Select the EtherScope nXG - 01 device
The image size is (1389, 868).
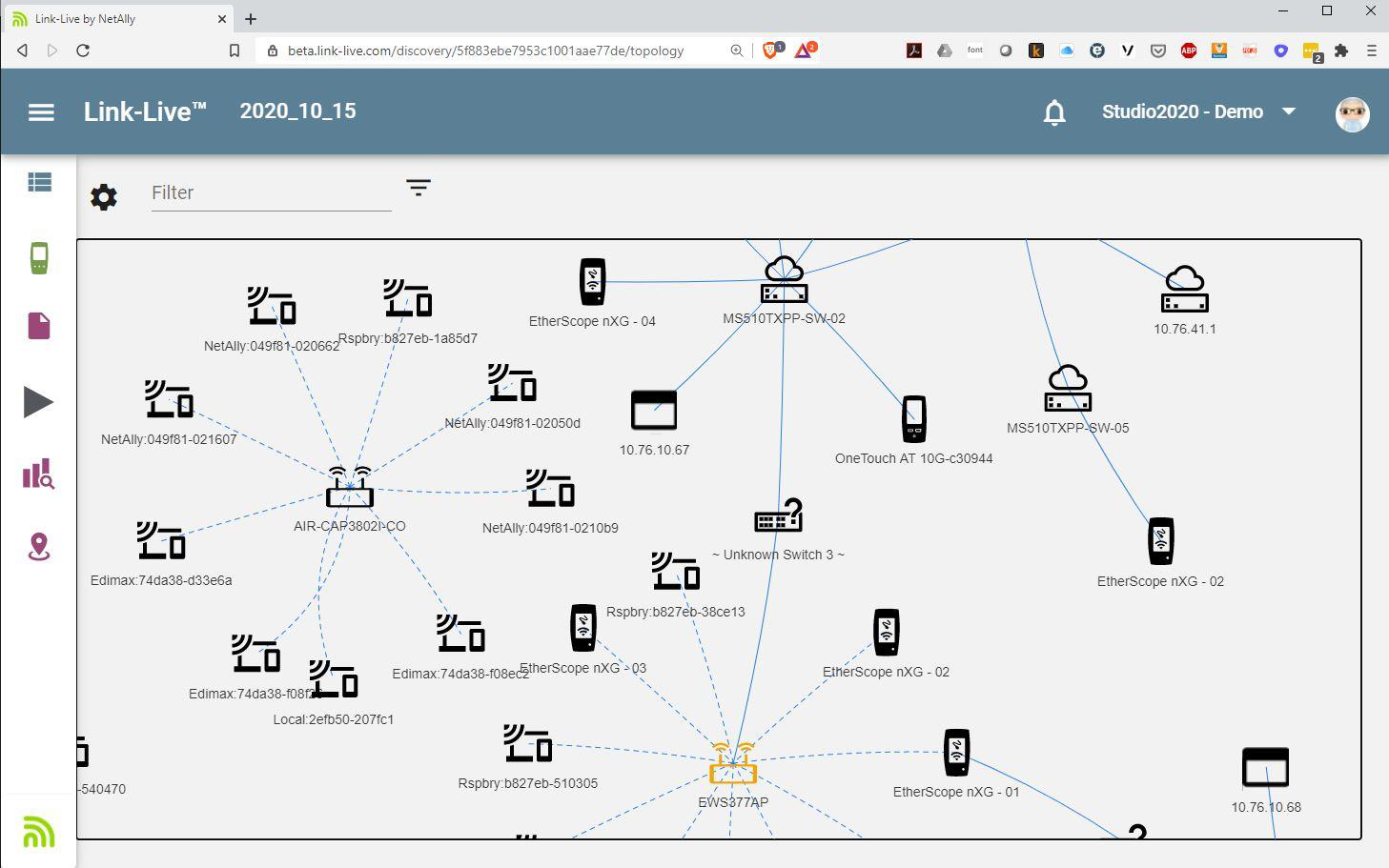coord(956,753)
